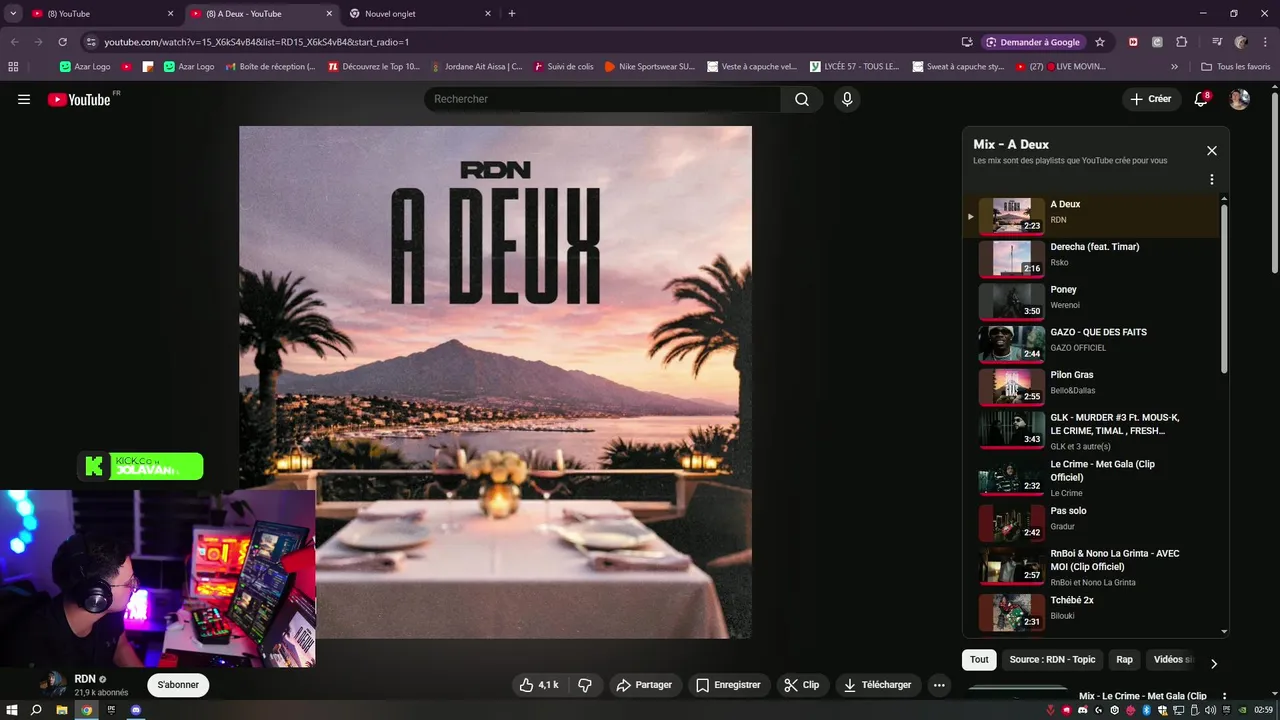1280x720 pixels.
Task: Open the Nike Sportswear bookmark
Action: coord(649,67)
